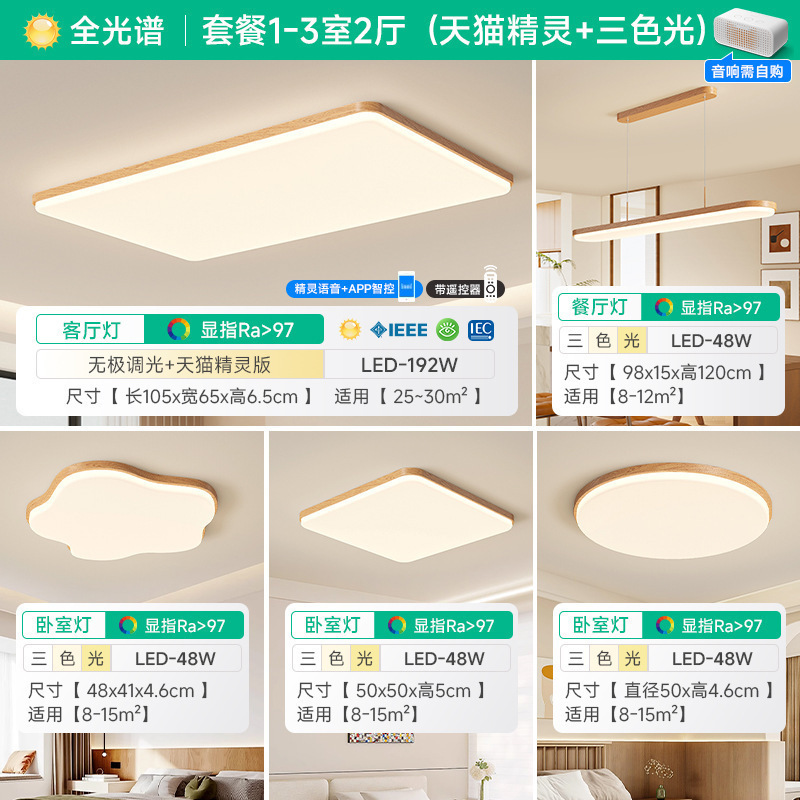
Task: Click the 音响需自购 blue tag
Action: [747, 71]
